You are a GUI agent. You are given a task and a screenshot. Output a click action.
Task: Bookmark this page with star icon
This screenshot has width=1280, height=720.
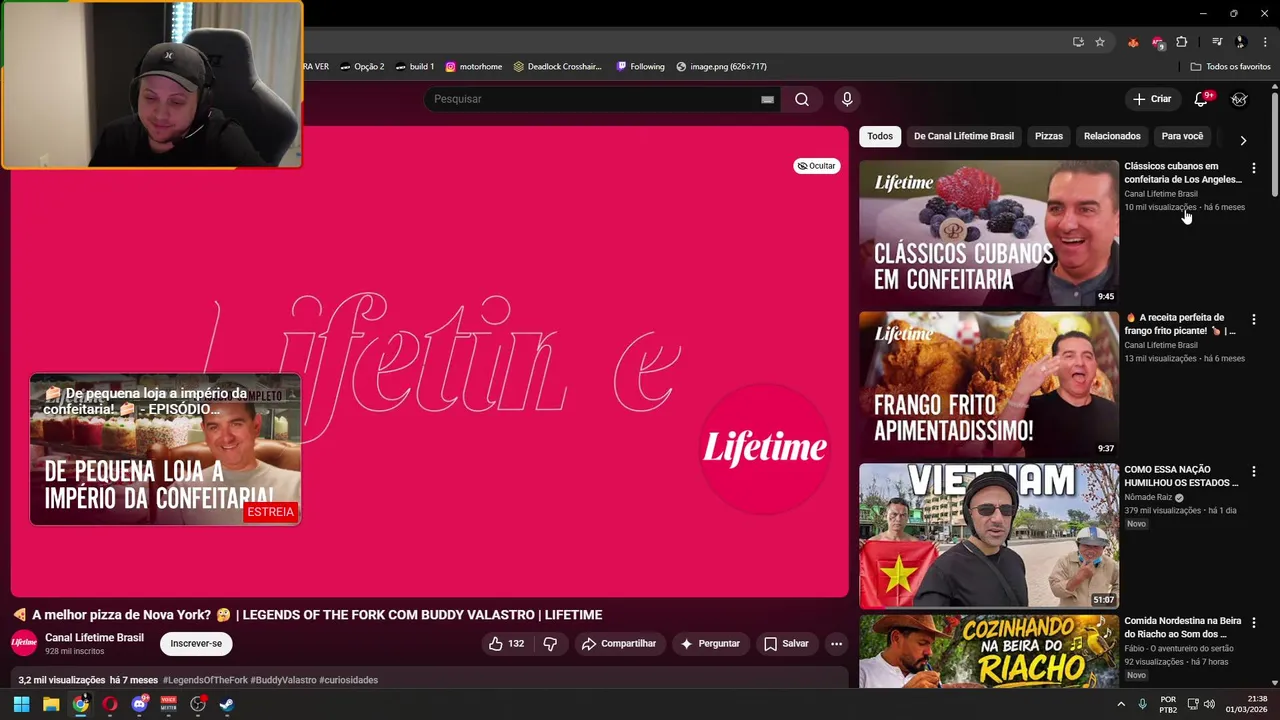tap(1100, 42)
